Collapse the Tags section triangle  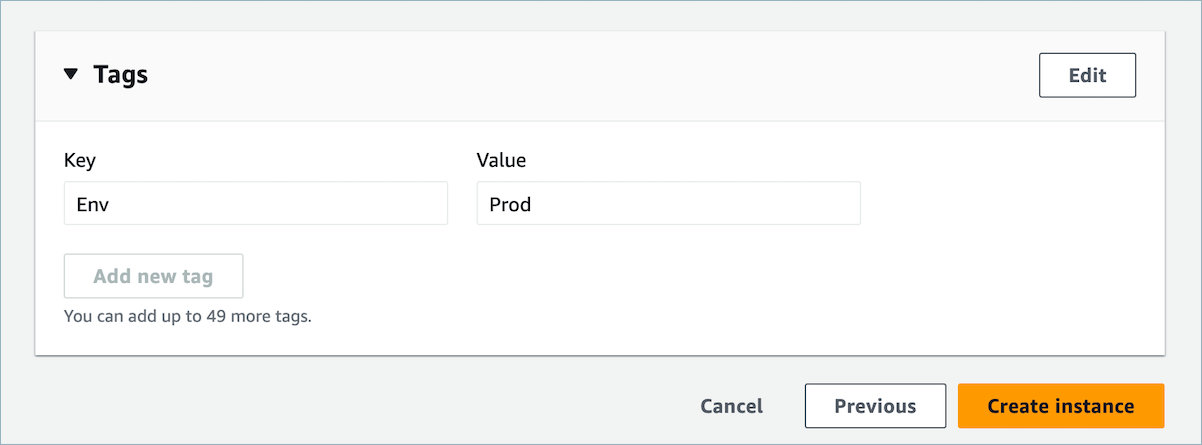(x=70, y=75)
